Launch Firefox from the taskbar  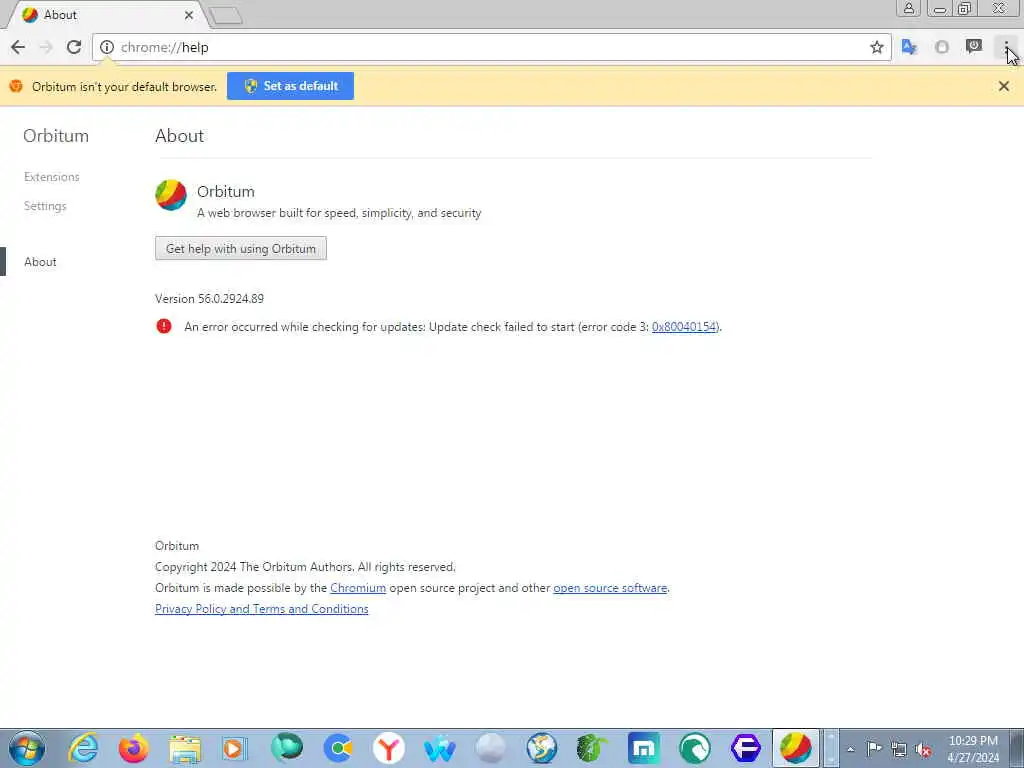[134, 748]
